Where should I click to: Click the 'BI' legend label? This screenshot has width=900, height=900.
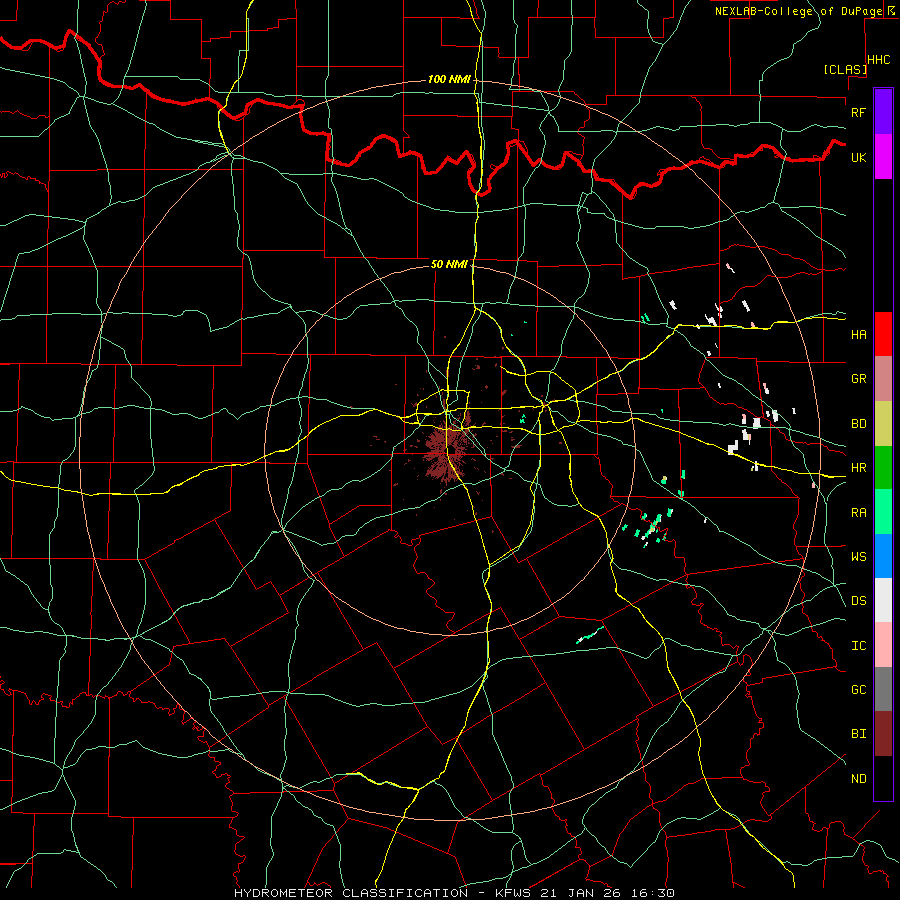pyautogui.click(x=858, y=734)
